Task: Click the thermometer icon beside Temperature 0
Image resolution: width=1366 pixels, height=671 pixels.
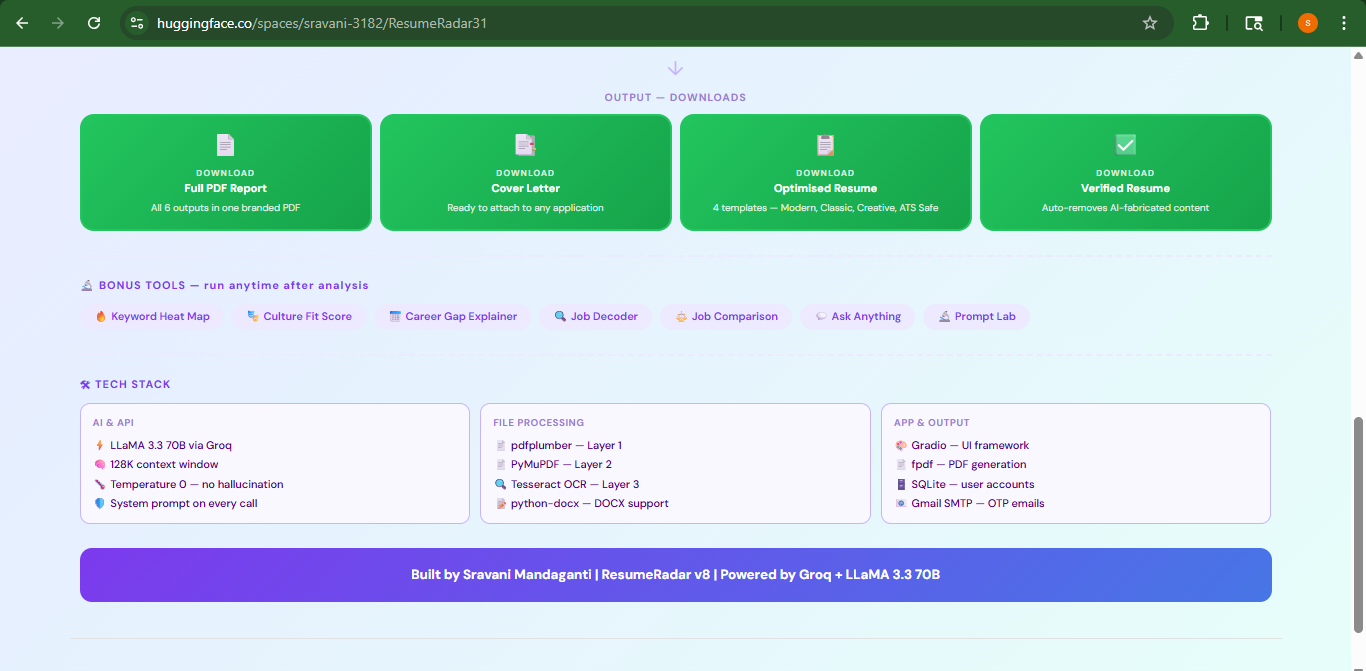Action: click(x=100, y=485)
